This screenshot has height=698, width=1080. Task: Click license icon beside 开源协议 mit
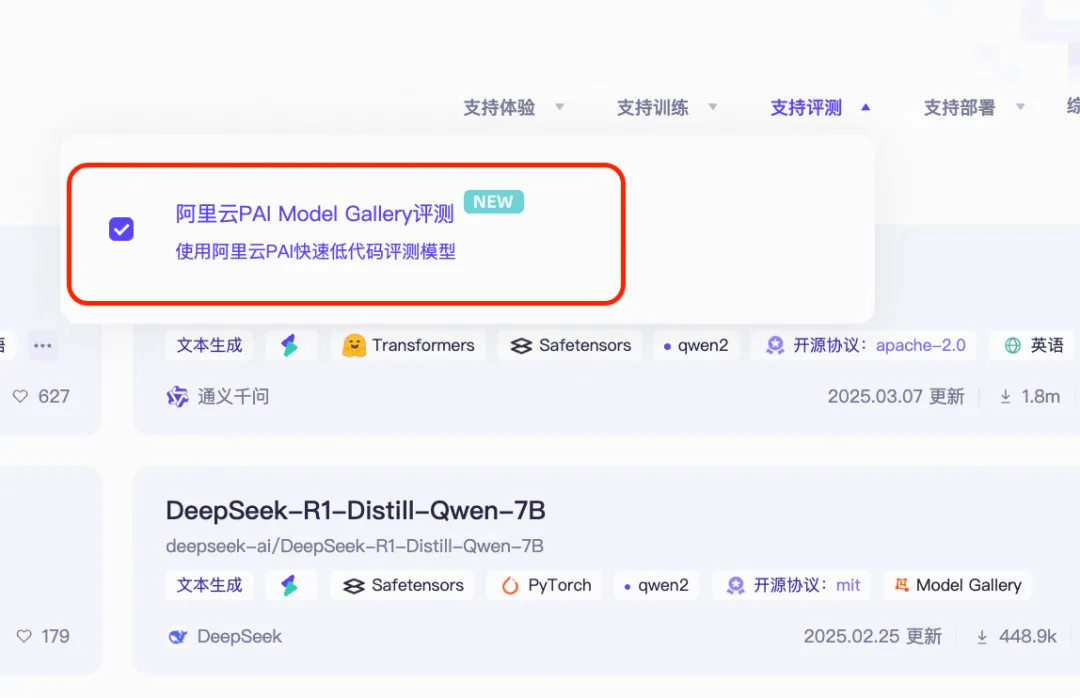click(736, 585)
